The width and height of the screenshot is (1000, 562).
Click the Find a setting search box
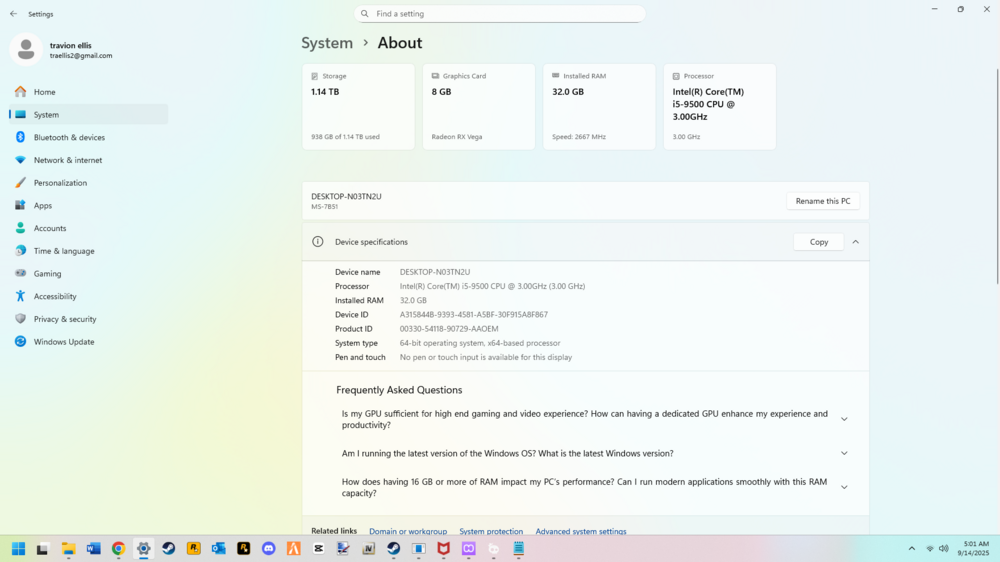(x=499, y=13)
